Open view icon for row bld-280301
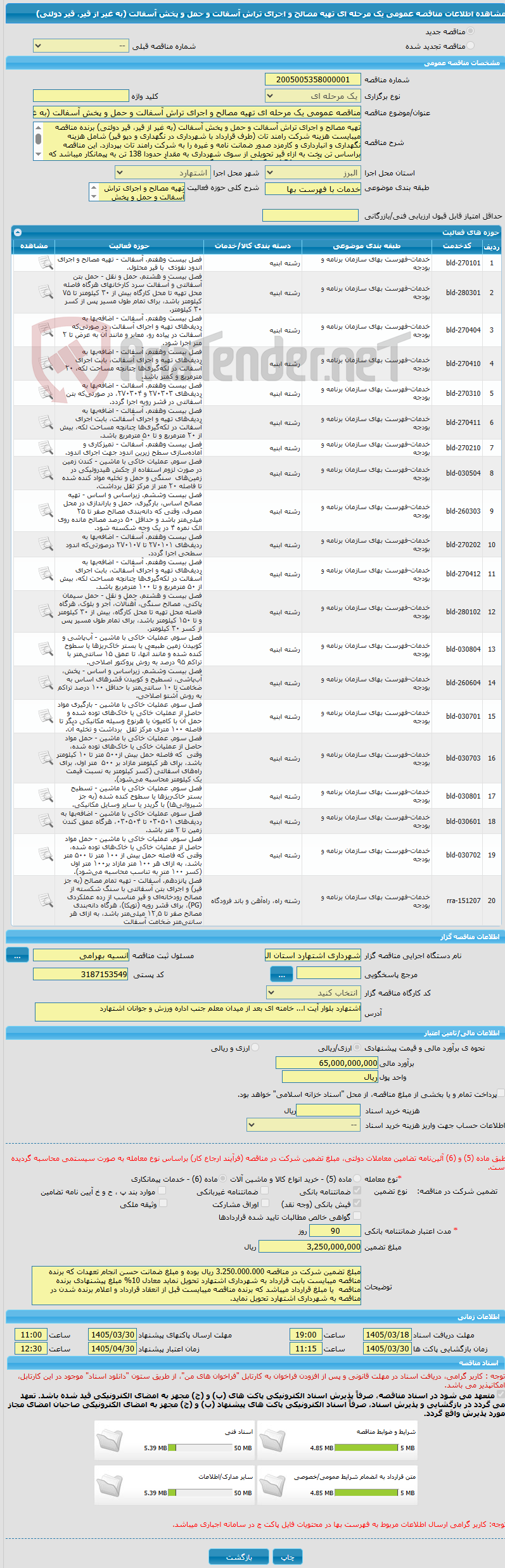The width and height of the screenshot is (505, 1568). pyautogui.click(x=46, y=293)
